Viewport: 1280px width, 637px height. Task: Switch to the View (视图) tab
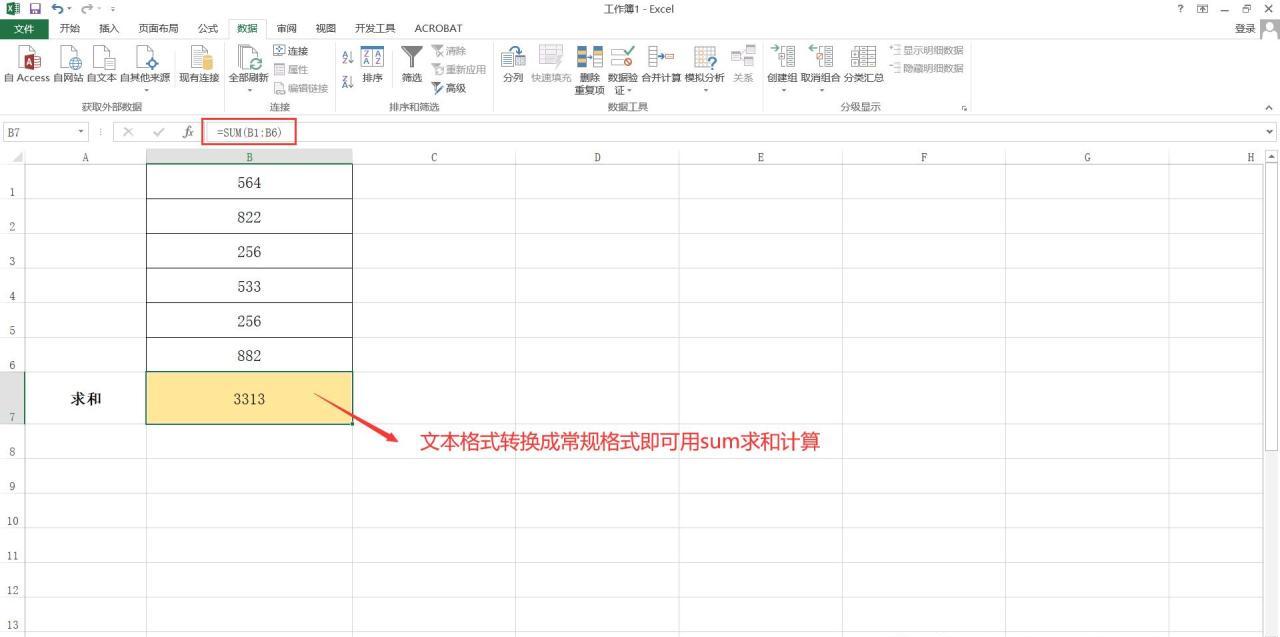tap(325, 29)
